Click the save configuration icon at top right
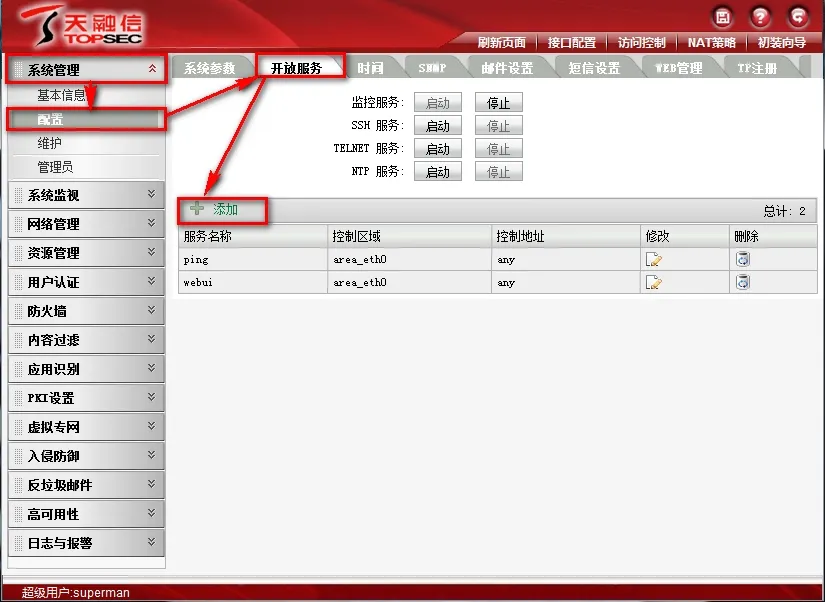The height and width of the screenshot is (602, 825). coord(723,17)
